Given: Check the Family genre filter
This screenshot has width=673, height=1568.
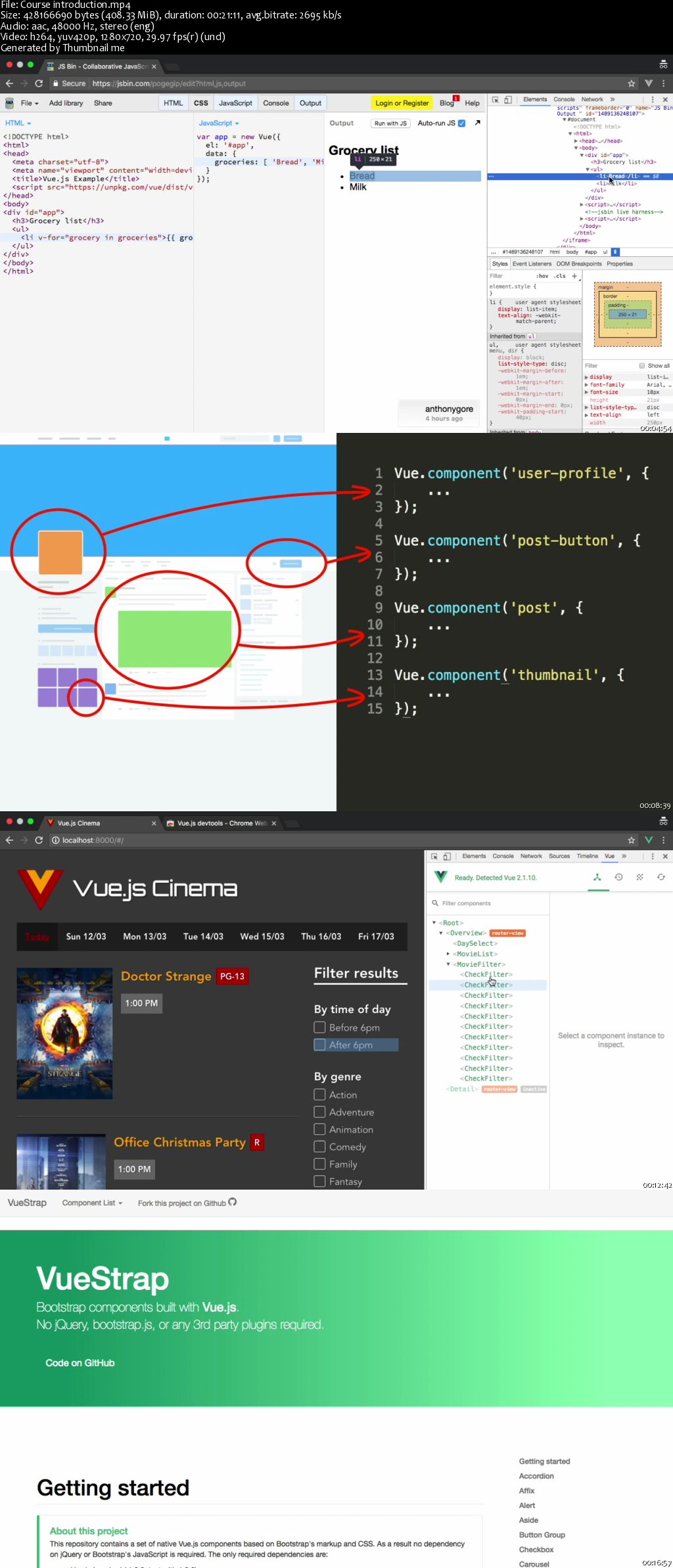Looking at the screenshot, I should [320, 1164].
